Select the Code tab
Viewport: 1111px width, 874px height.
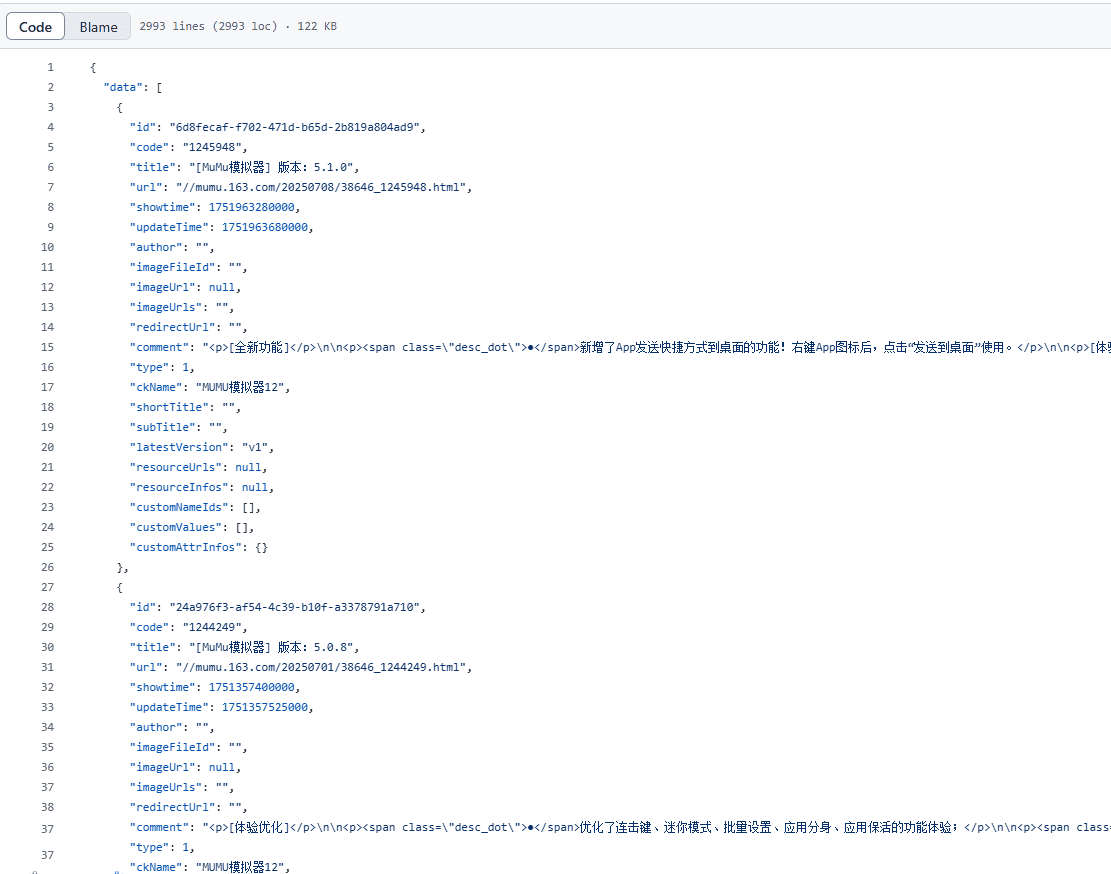pyautogui.click(x=35, y=26)
